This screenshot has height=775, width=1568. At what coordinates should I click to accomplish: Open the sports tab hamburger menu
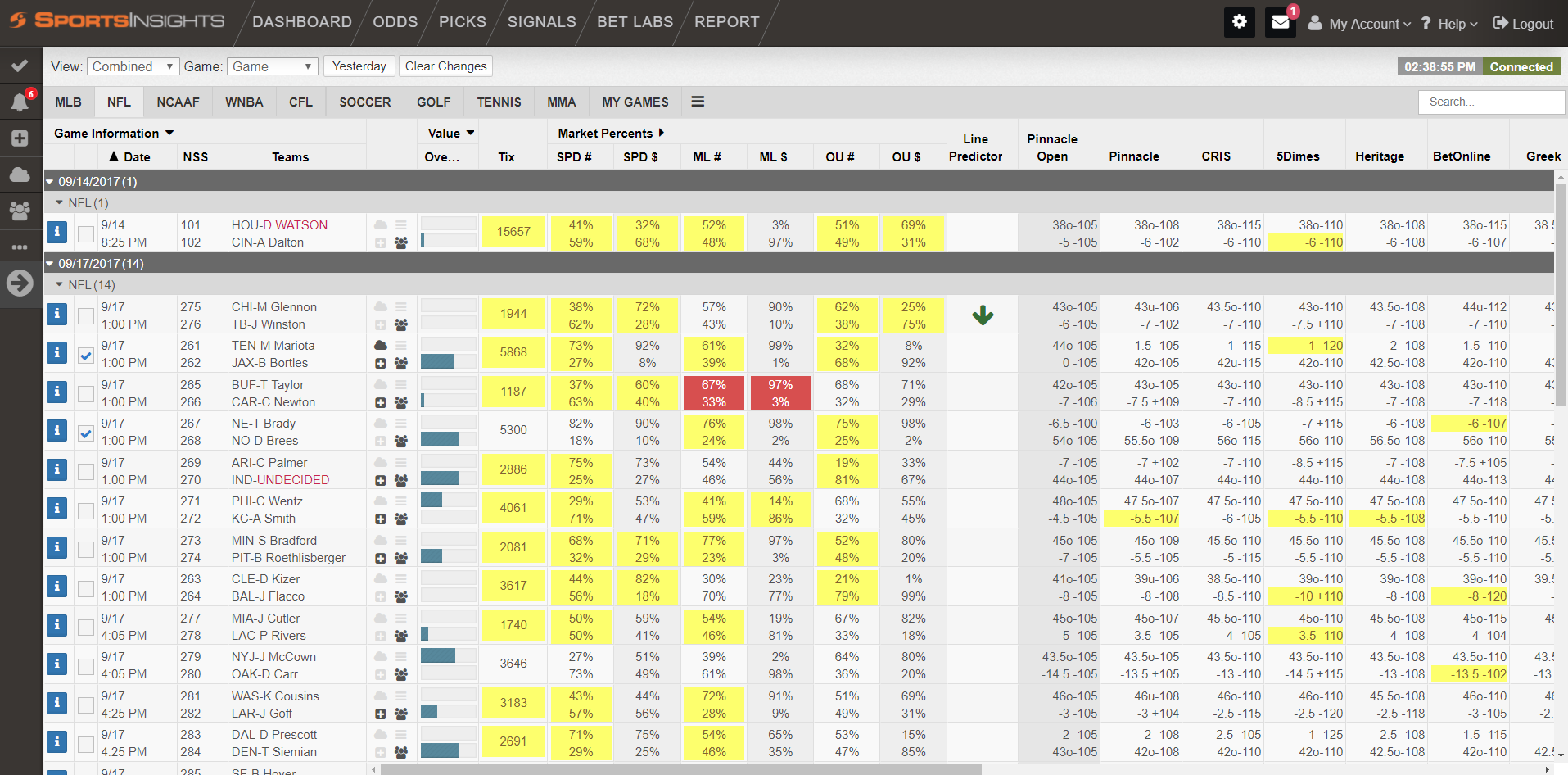[698, 102]
